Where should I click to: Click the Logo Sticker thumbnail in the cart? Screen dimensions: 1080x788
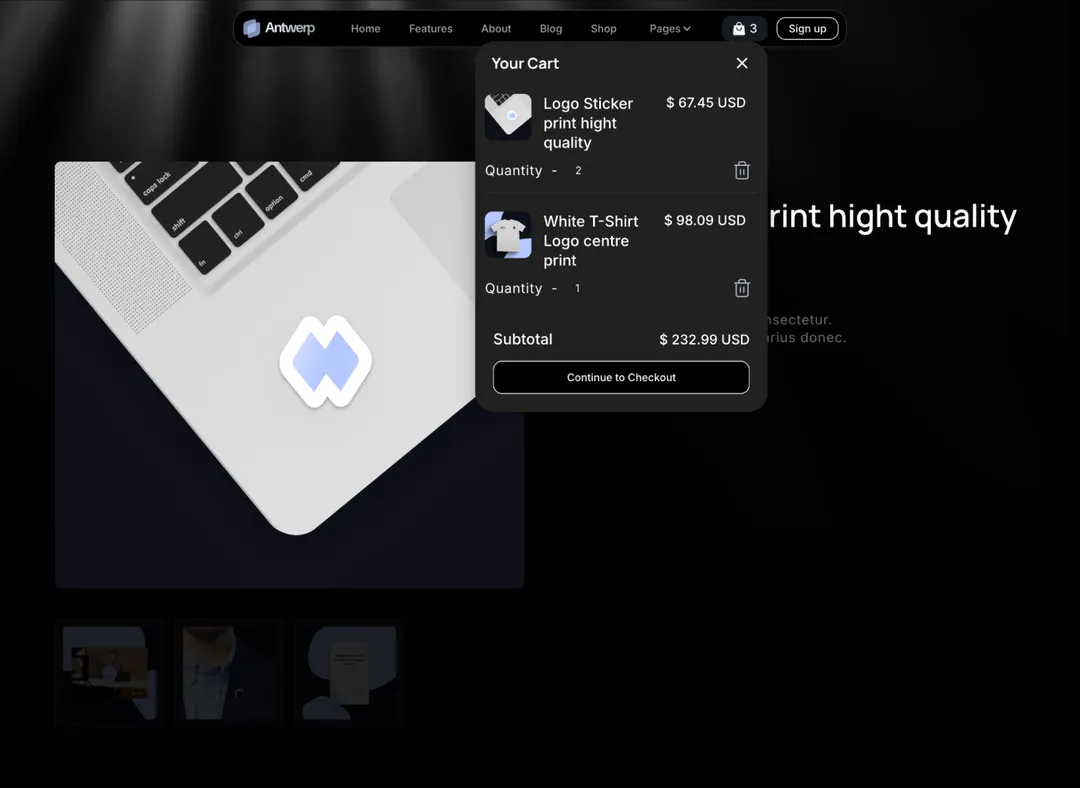click(x=507, y=116)
